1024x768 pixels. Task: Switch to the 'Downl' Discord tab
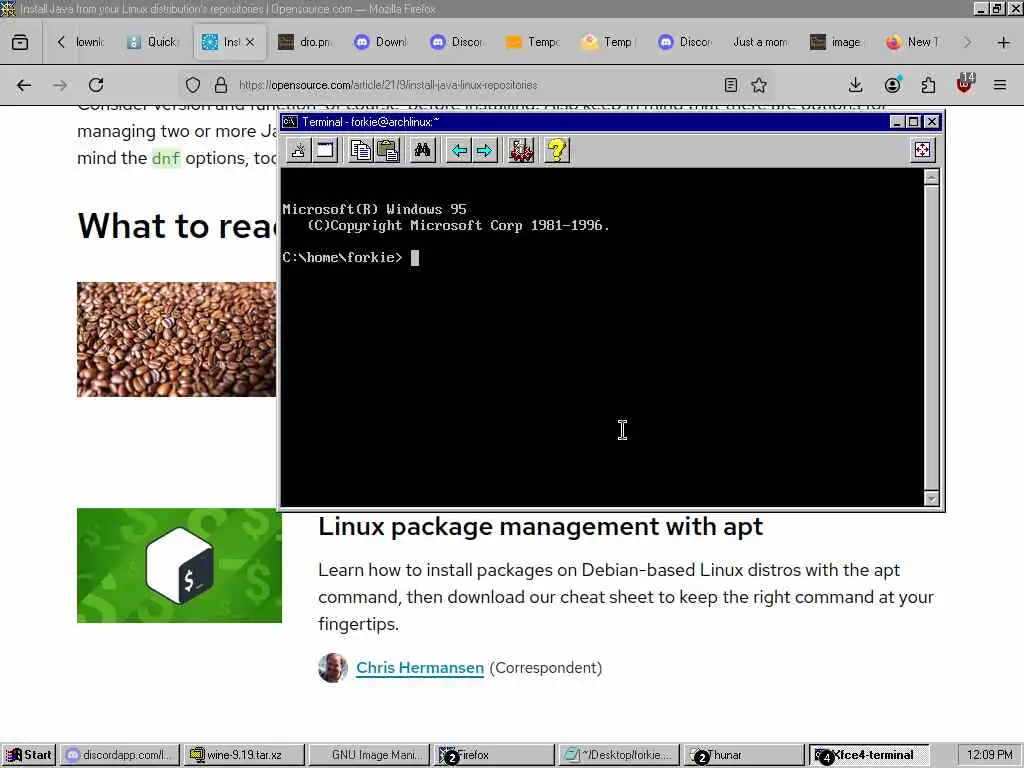point(381,42)
